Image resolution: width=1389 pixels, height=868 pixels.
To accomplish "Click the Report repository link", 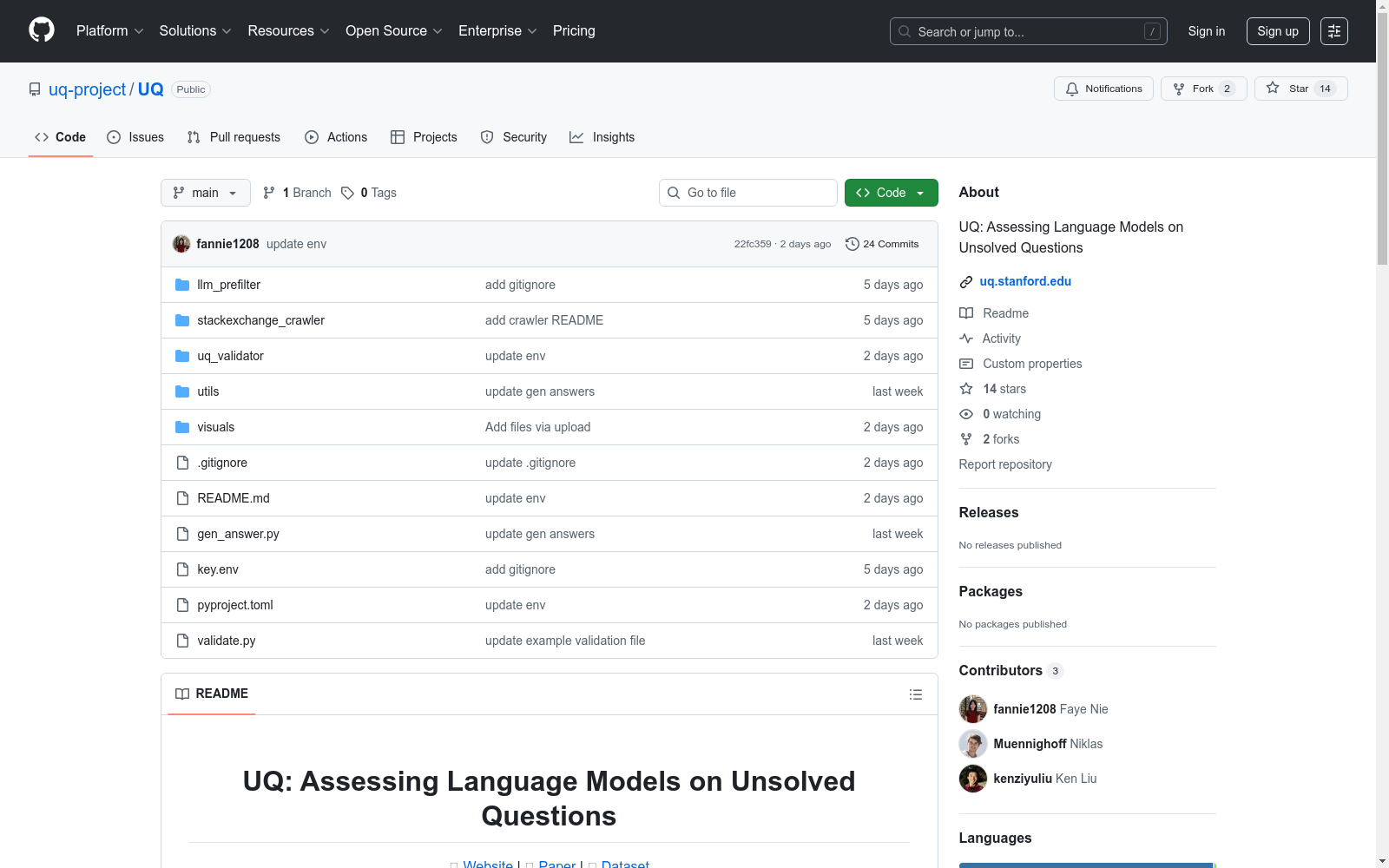I will (x=1005, y=464).
